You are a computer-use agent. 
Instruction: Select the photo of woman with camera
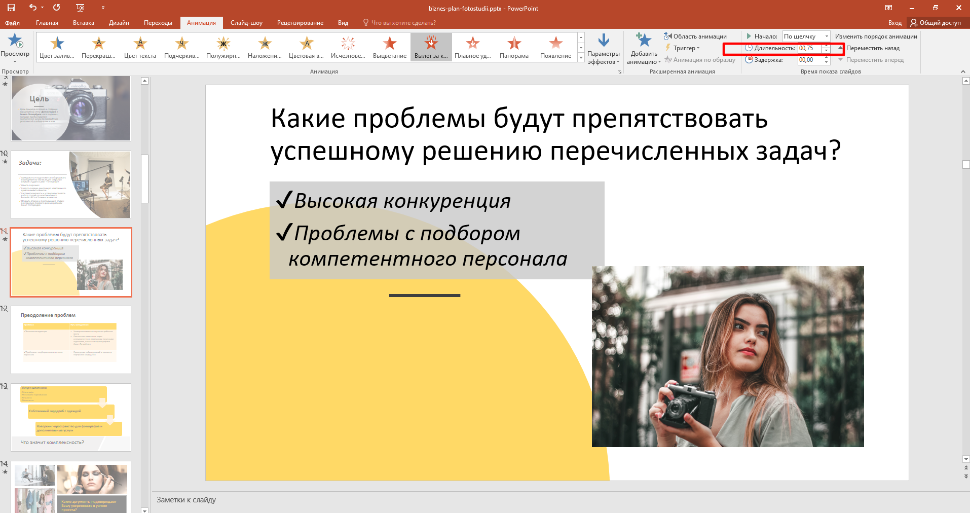(728, 356)
